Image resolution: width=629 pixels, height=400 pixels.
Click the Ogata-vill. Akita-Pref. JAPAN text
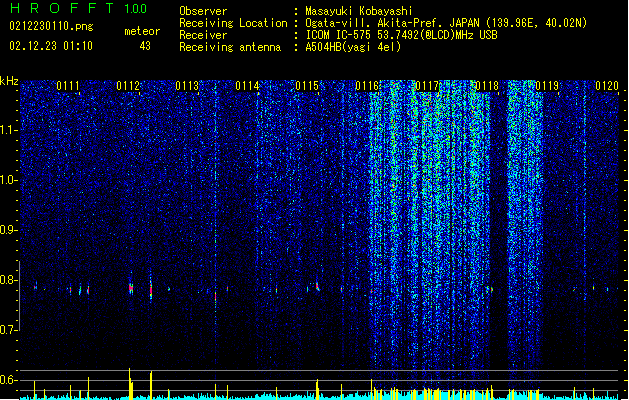[446, 23]
